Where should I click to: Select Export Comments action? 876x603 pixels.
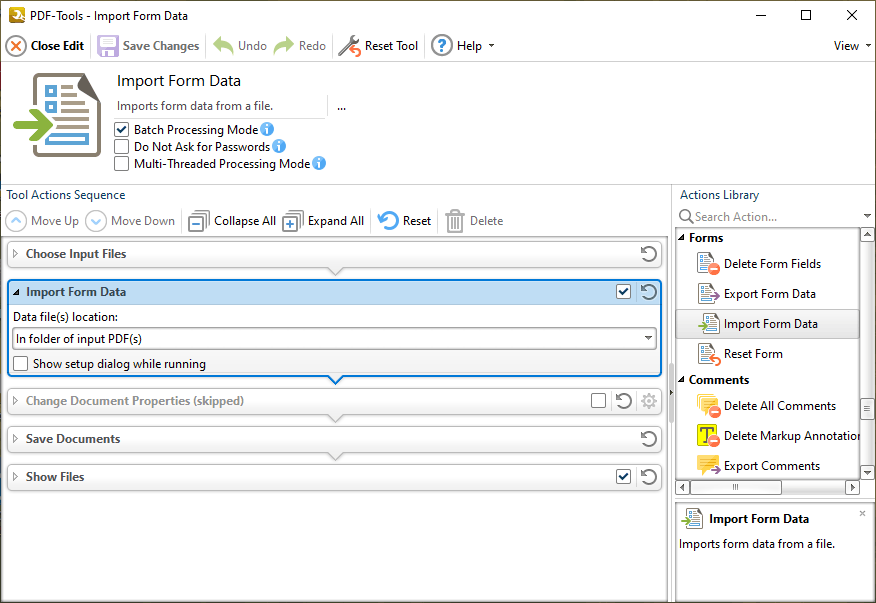point(768,466)
